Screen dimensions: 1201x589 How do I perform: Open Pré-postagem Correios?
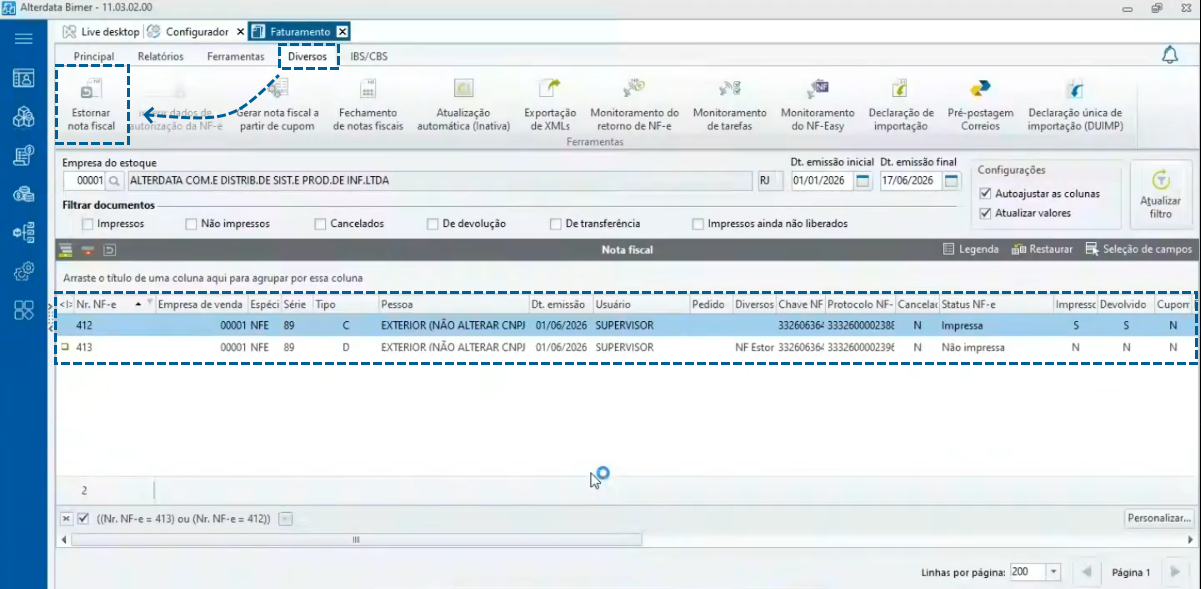tap(980, 105)
